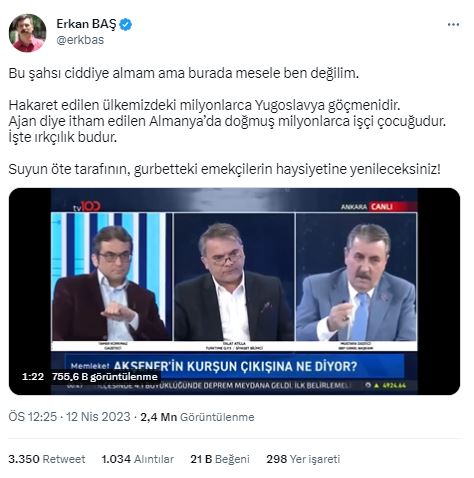Screen dimensions: 474x478
Task: Open the @erkbas handle link
Action: [80, 40]
